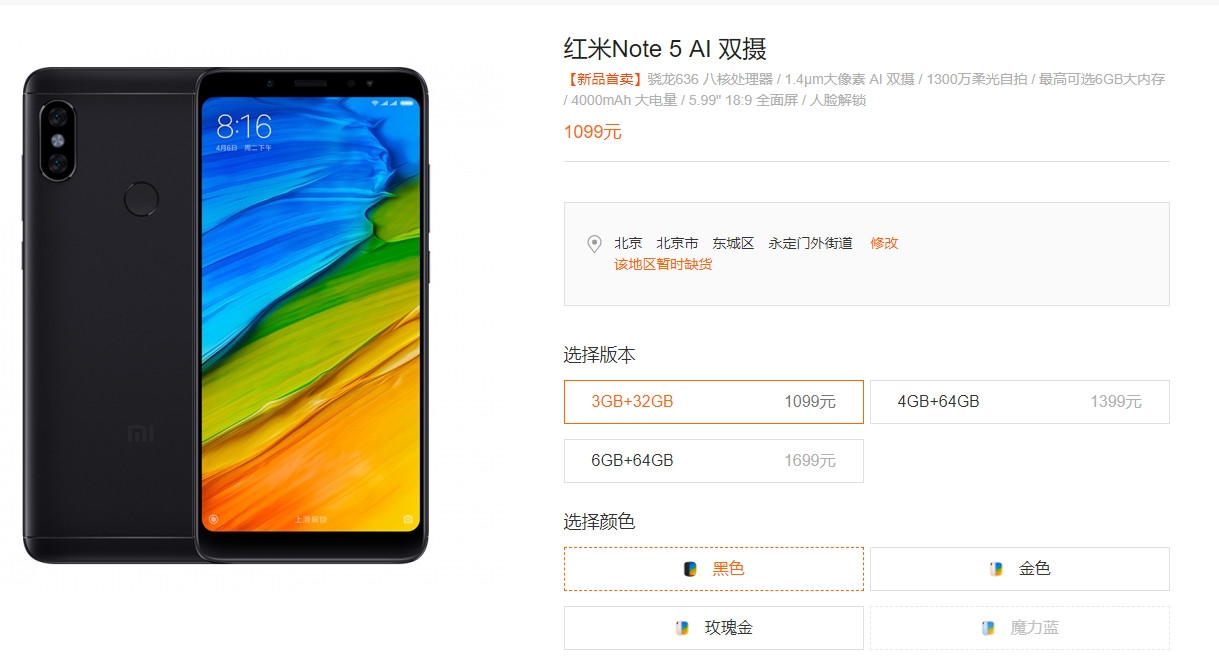The image size is (1219, 662).
Task: Pick the 6GB+64GB version
Action: 714,461
